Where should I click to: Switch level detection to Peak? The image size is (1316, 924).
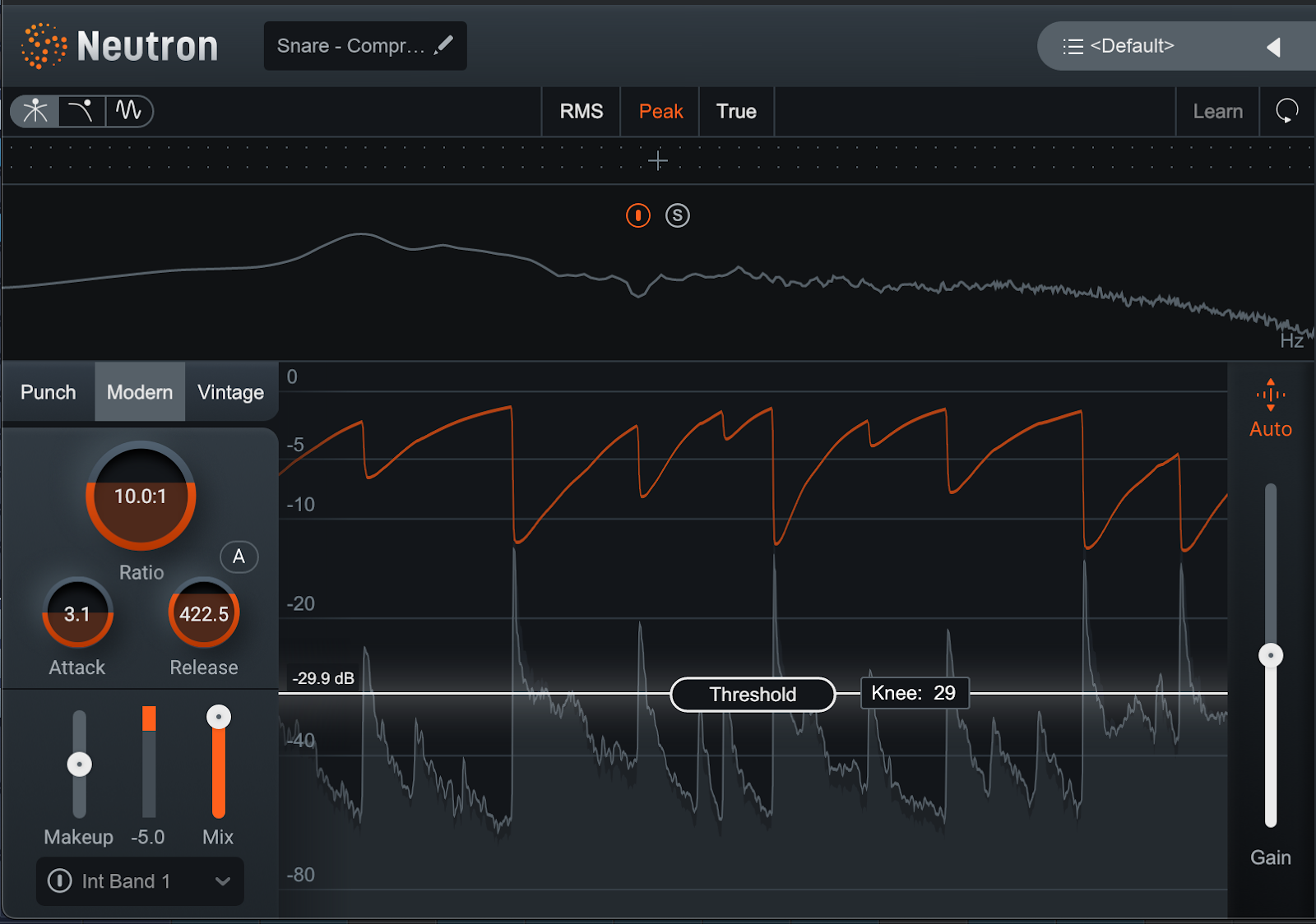click(x=660, y=111)
